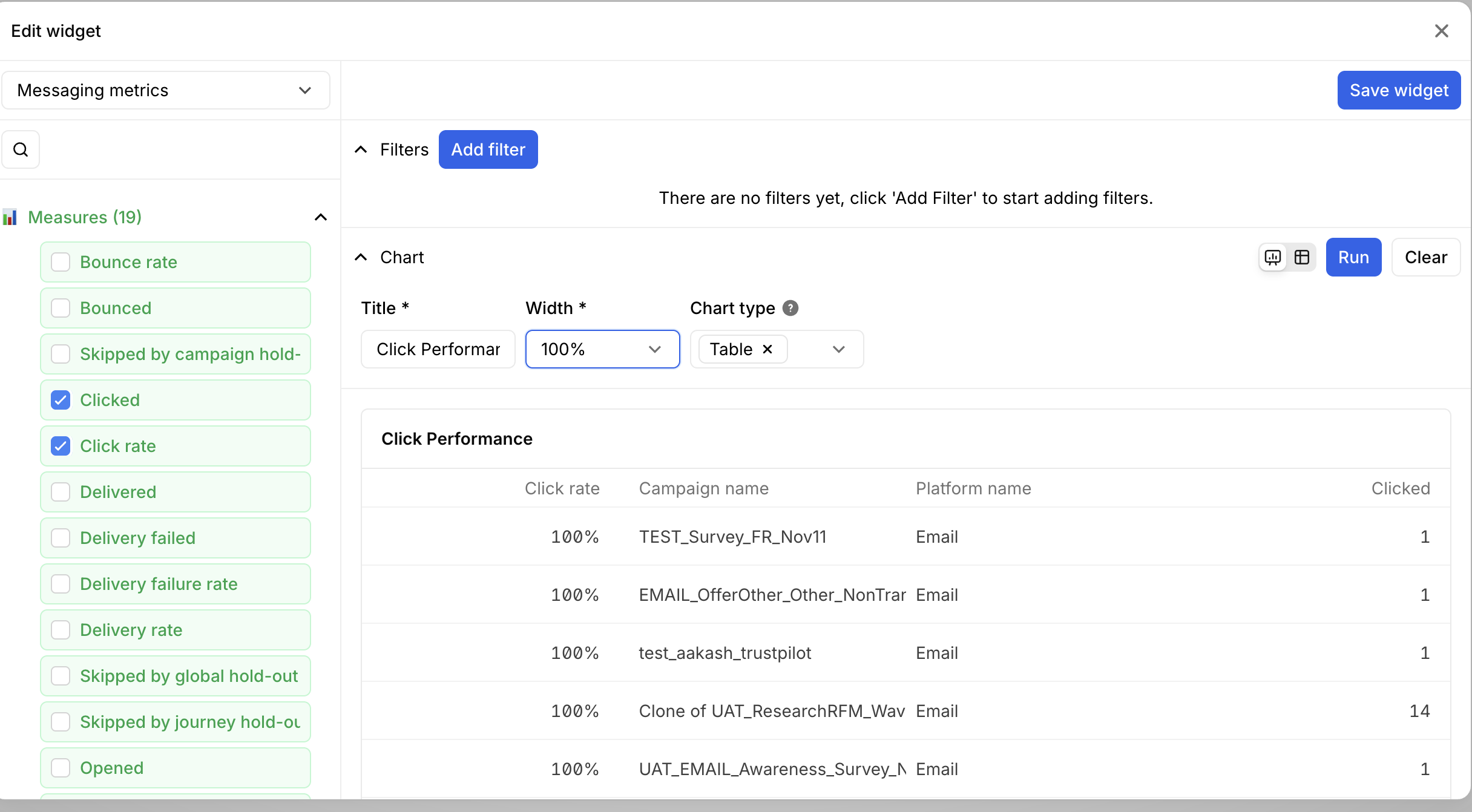Click the Measures bar chart icon
Image resolution: width=1472 pixels, height=812 pixels.
[x=10, y=217]
